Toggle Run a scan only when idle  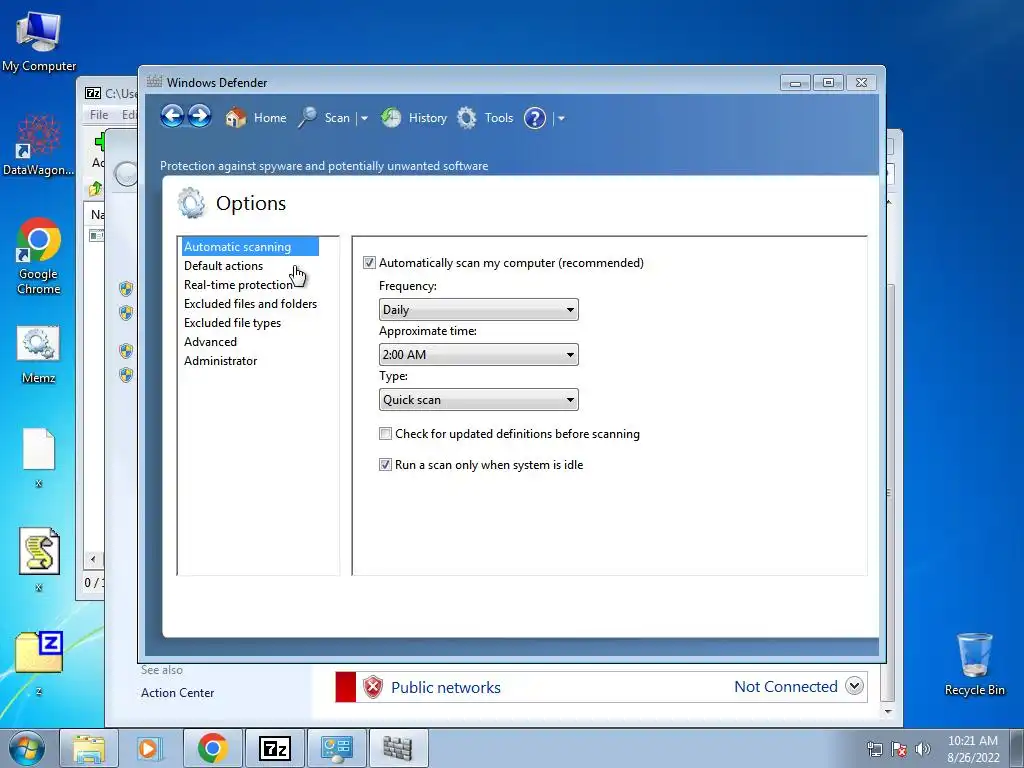click(385, 465)
